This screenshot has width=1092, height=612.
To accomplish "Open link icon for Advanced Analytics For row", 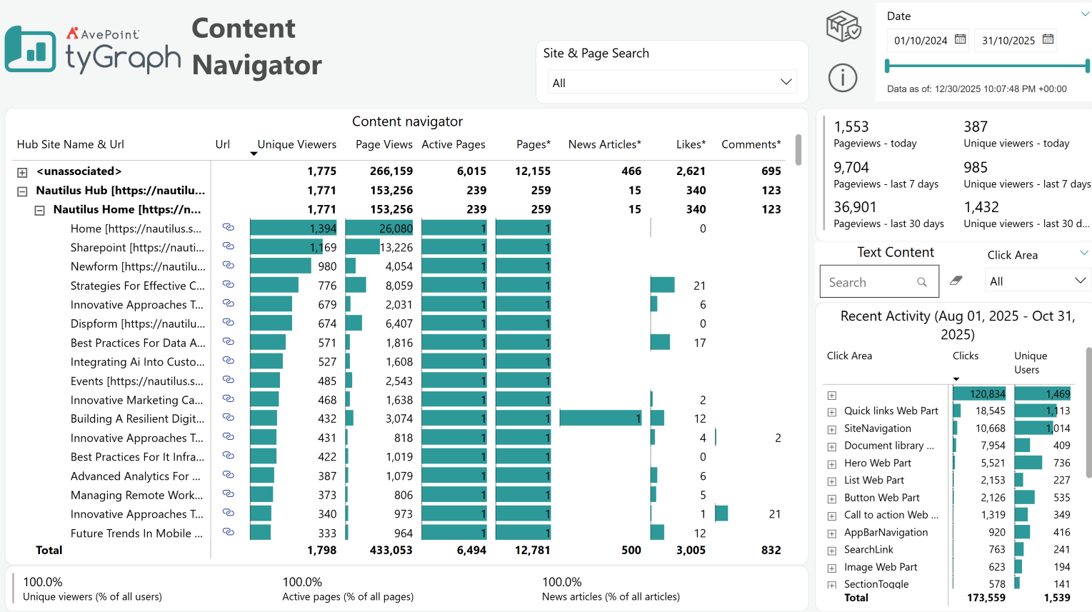I will click(228, 475).
